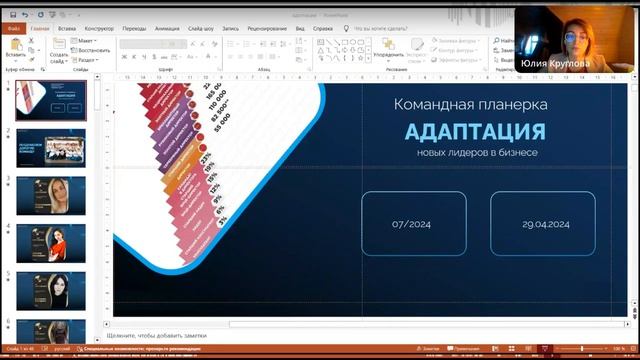The width and height of the screenshot is (640, 360).
Task: Select the oval shape in shapes gallery
Action: point(353,42)
